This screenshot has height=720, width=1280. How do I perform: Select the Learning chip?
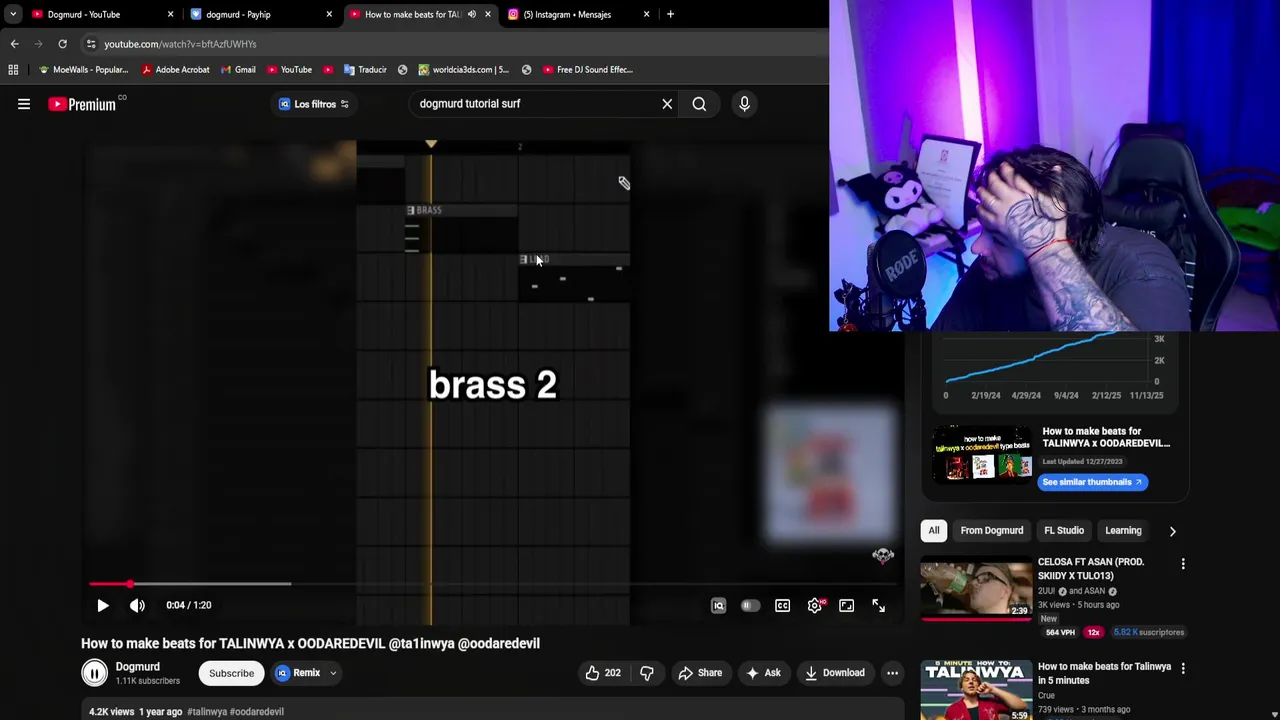point(1123,531)
